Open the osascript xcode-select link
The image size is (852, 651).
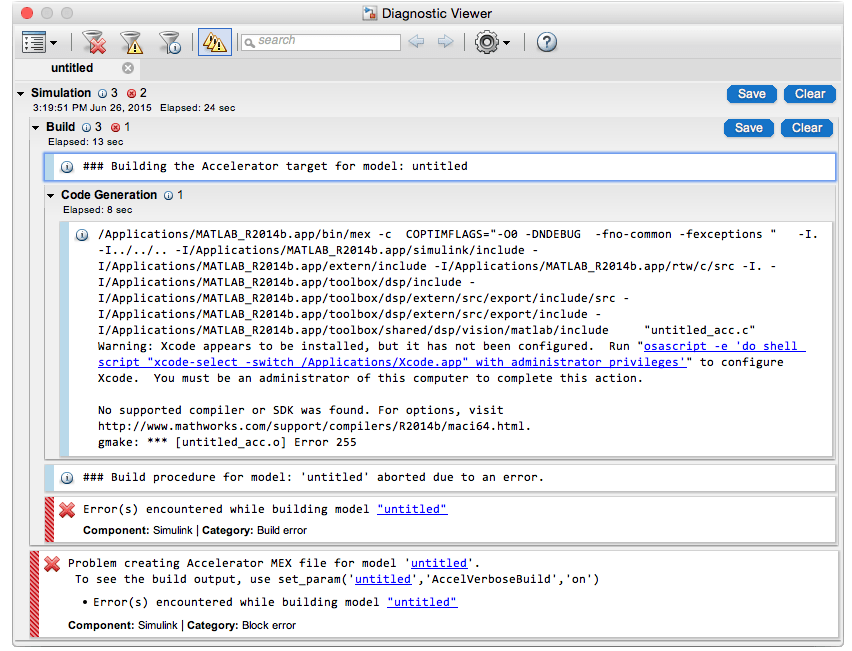[452, 354]
